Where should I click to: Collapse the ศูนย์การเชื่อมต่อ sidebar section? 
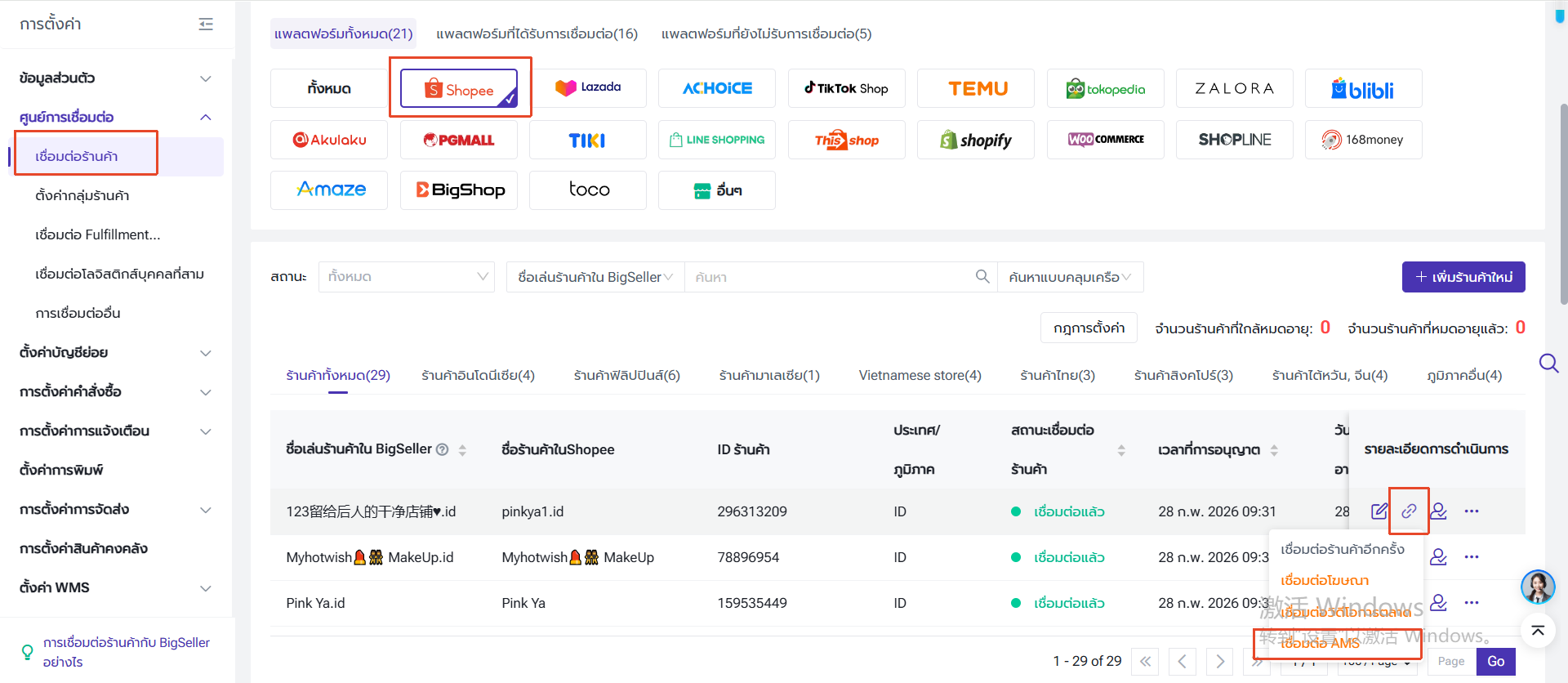(x=206, y=118)
